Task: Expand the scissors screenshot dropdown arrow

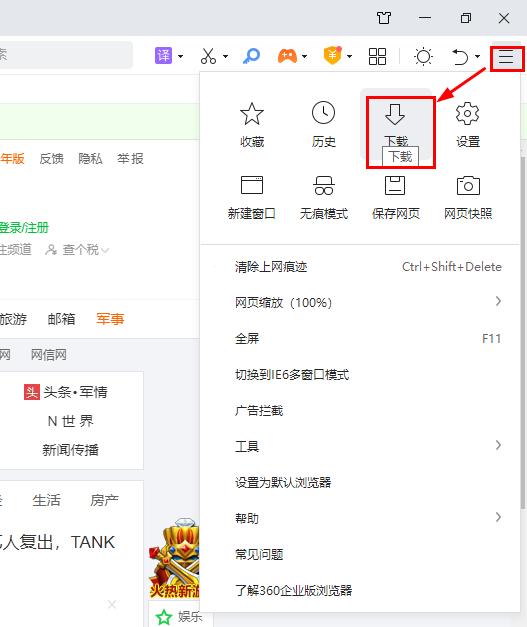Action: (226, 56)
